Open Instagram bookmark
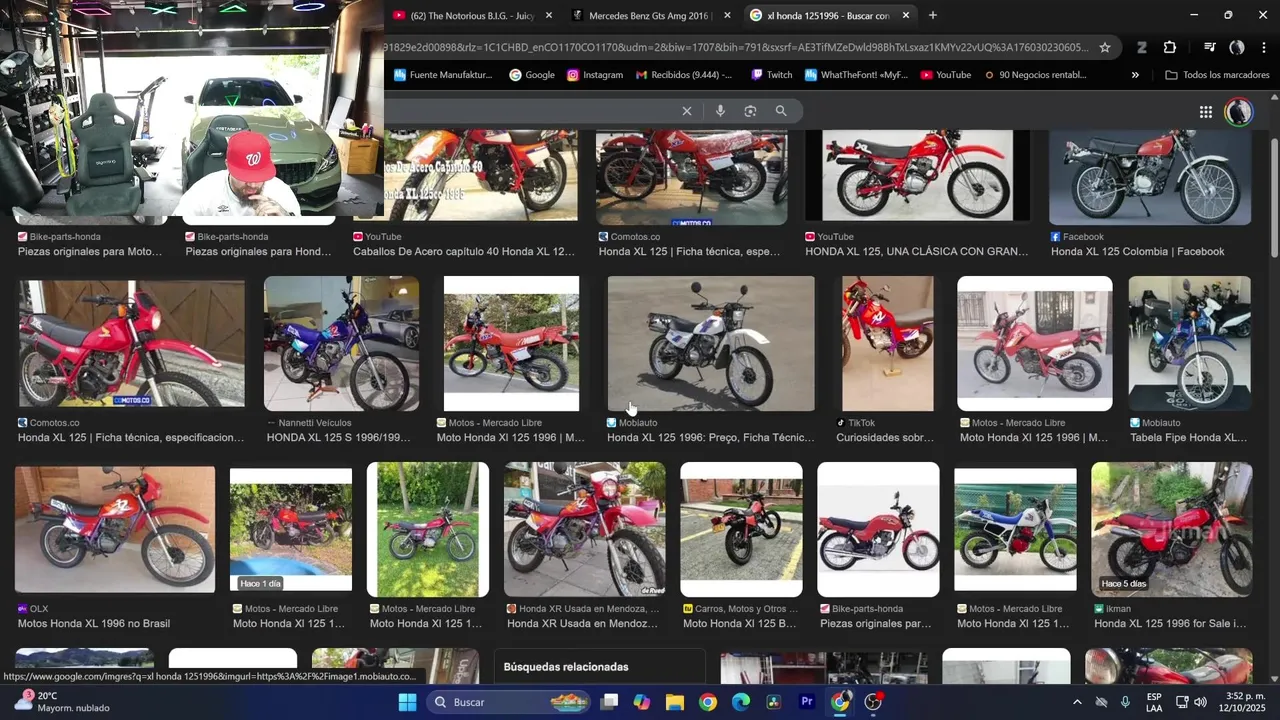This screenshot has width=1280, height=720. click(x=595, y=75)
